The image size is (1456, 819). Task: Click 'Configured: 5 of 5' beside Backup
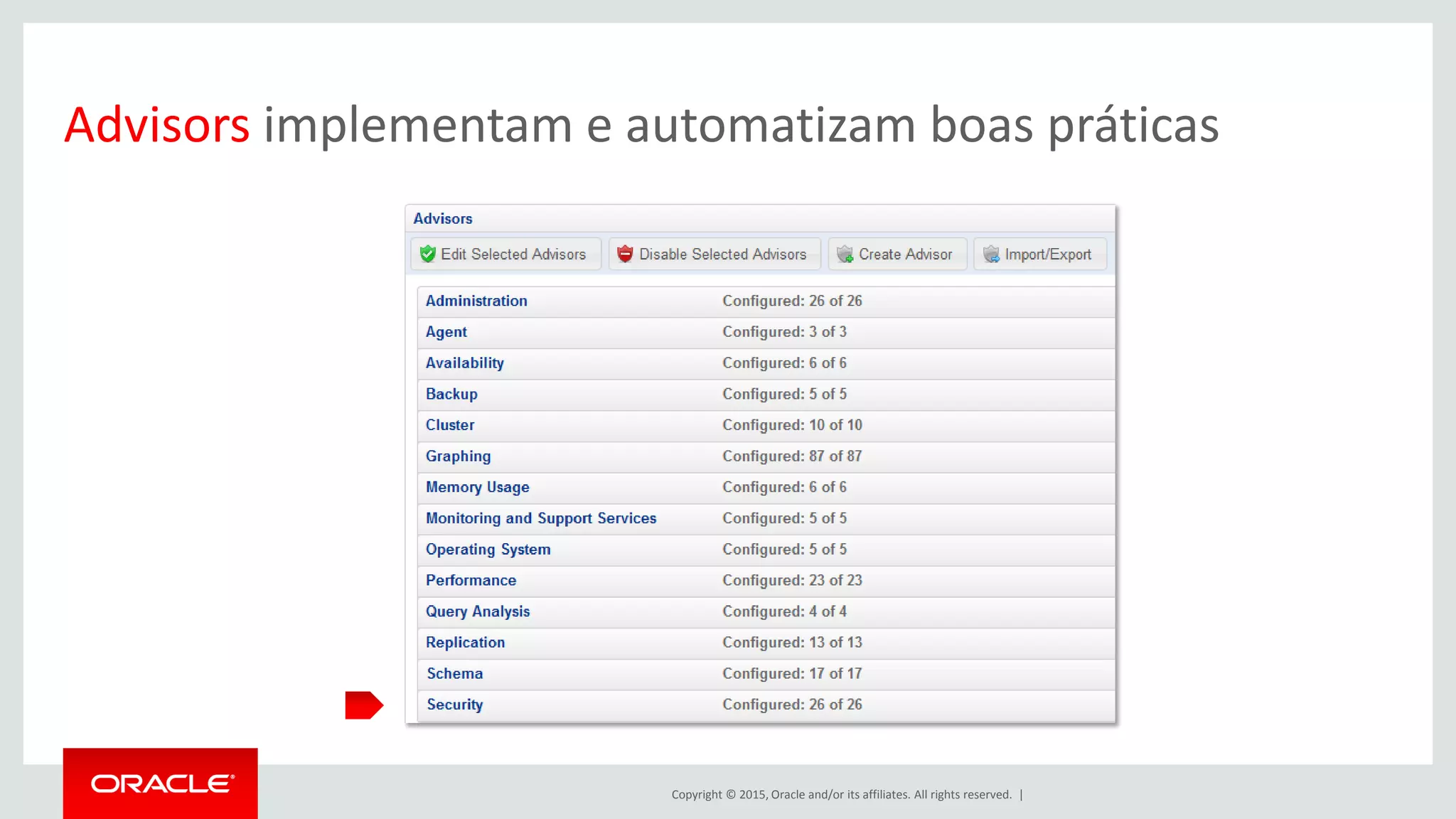pyautogui.click(x=784, y=394)
